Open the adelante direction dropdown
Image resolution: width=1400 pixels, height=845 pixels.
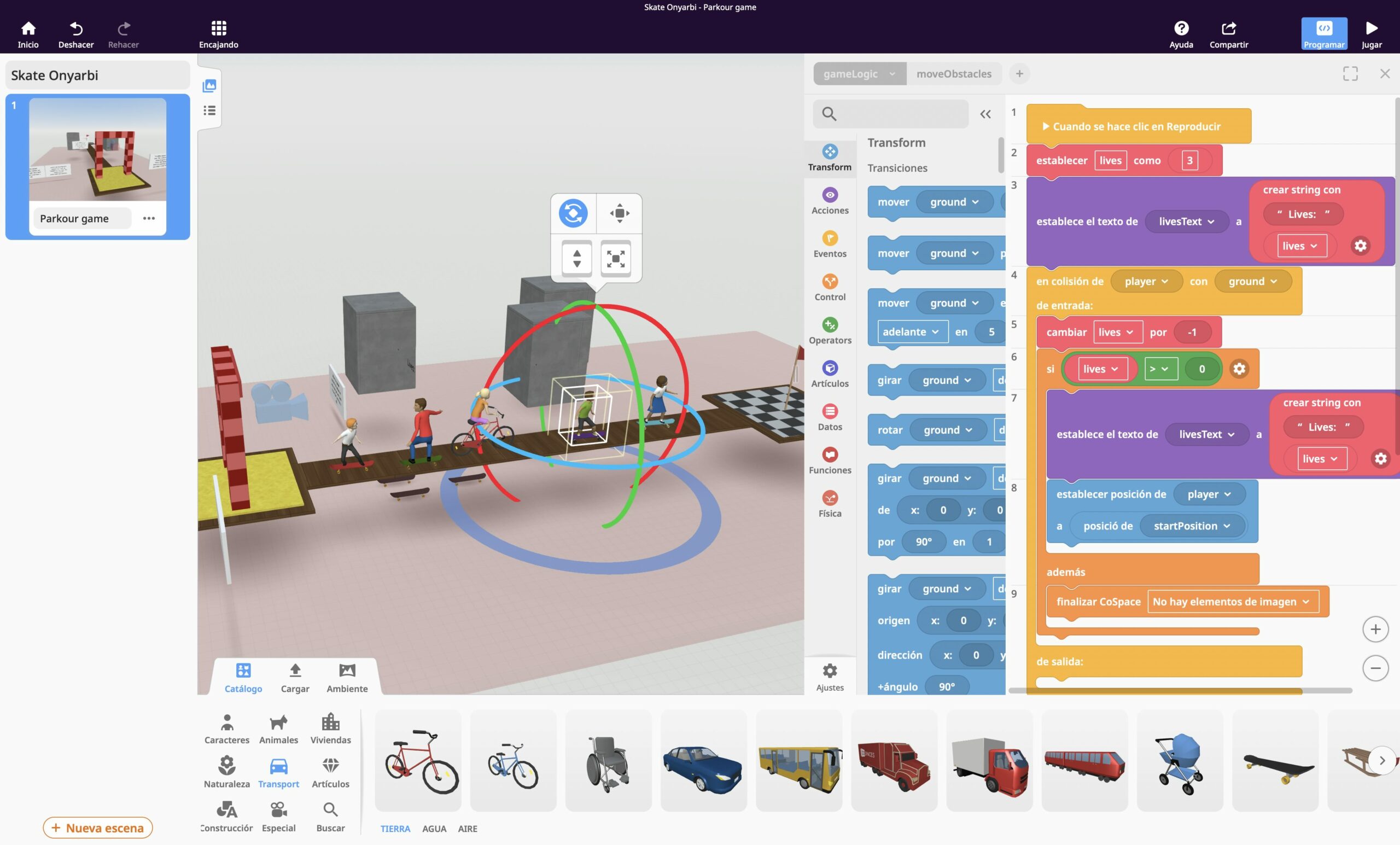pyautogui.click(x=912, y=332)
